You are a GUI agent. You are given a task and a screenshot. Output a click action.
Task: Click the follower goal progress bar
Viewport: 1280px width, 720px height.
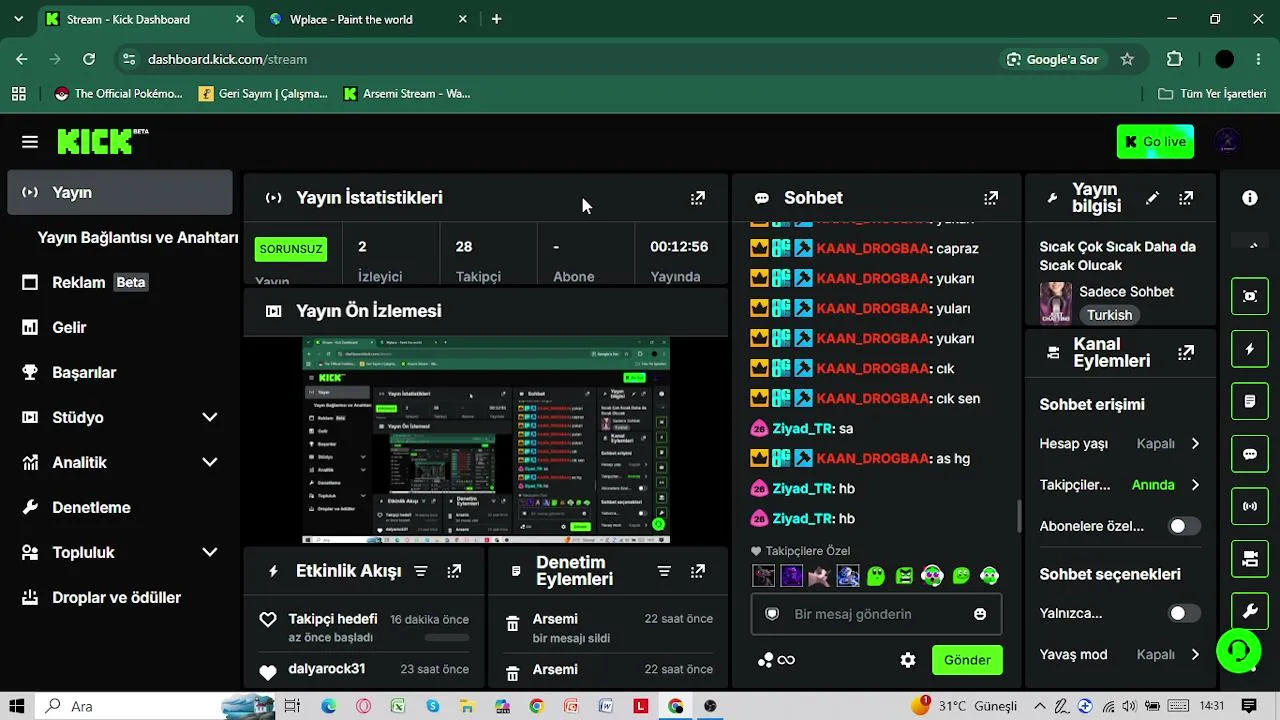pyautogui.click(x=447, y=637)
